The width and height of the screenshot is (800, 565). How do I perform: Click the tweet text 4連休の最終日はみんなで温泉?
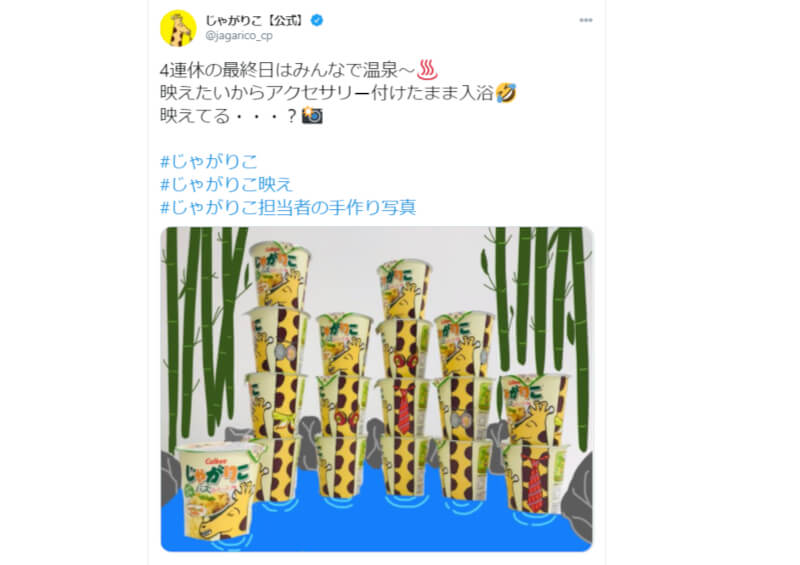tap(288, 70)
